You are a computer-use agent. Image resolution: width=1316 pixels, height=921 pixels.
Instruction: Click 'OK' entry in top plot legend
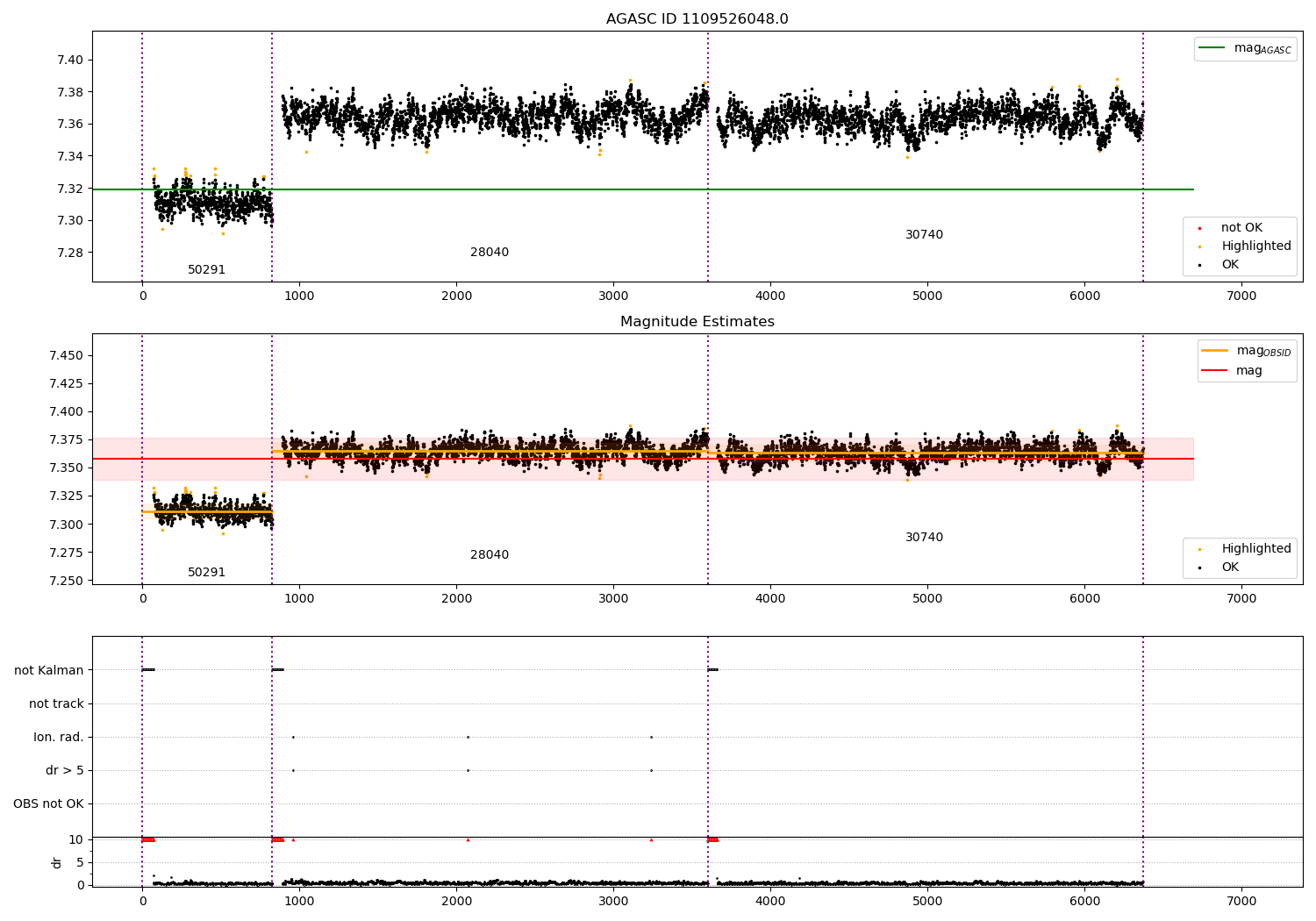coord(1230,265)
